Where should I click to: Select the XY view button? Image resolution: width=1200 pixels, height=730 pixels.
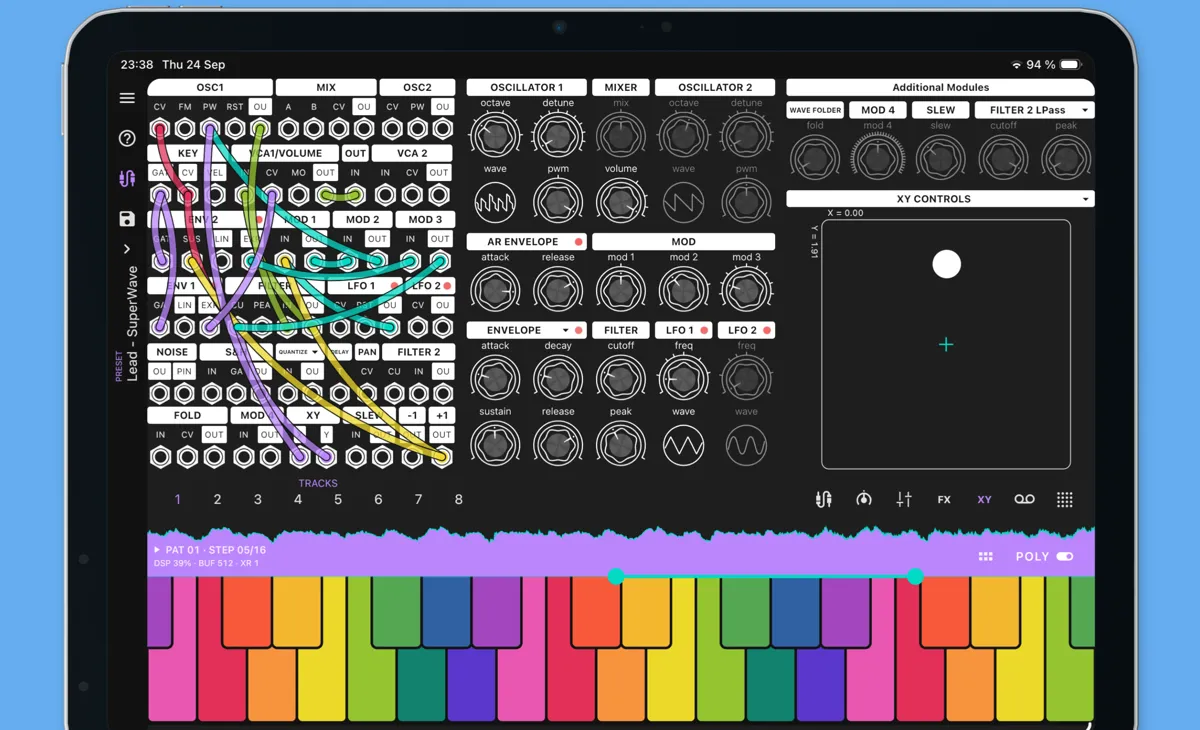point(984,499)
